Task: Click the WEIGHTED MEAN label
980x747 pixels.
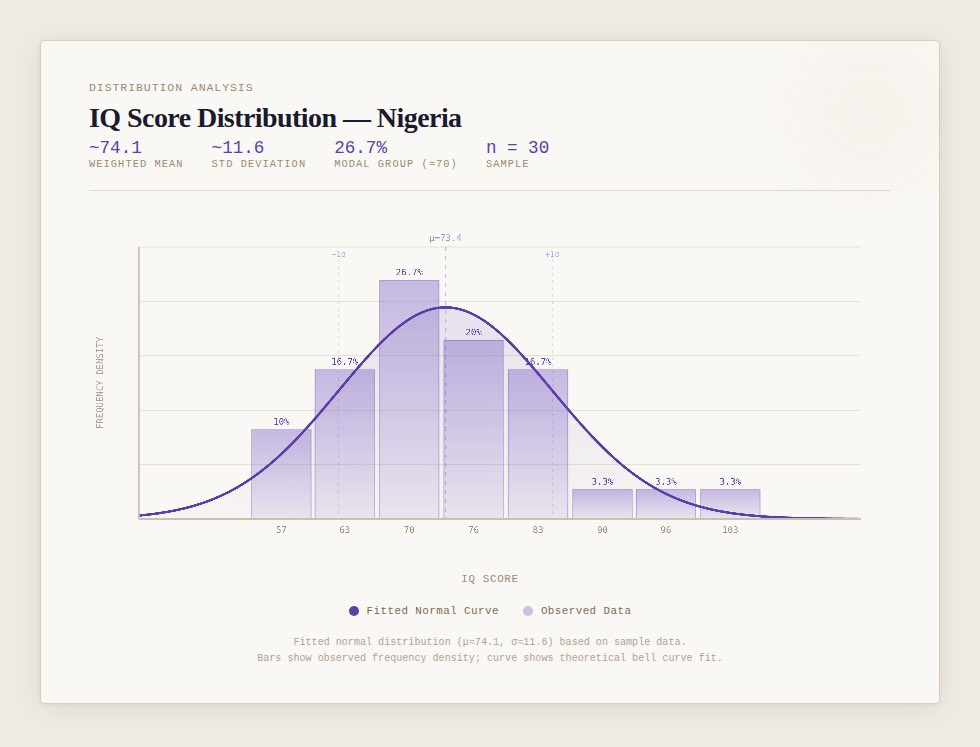Action: coord(136,164)
